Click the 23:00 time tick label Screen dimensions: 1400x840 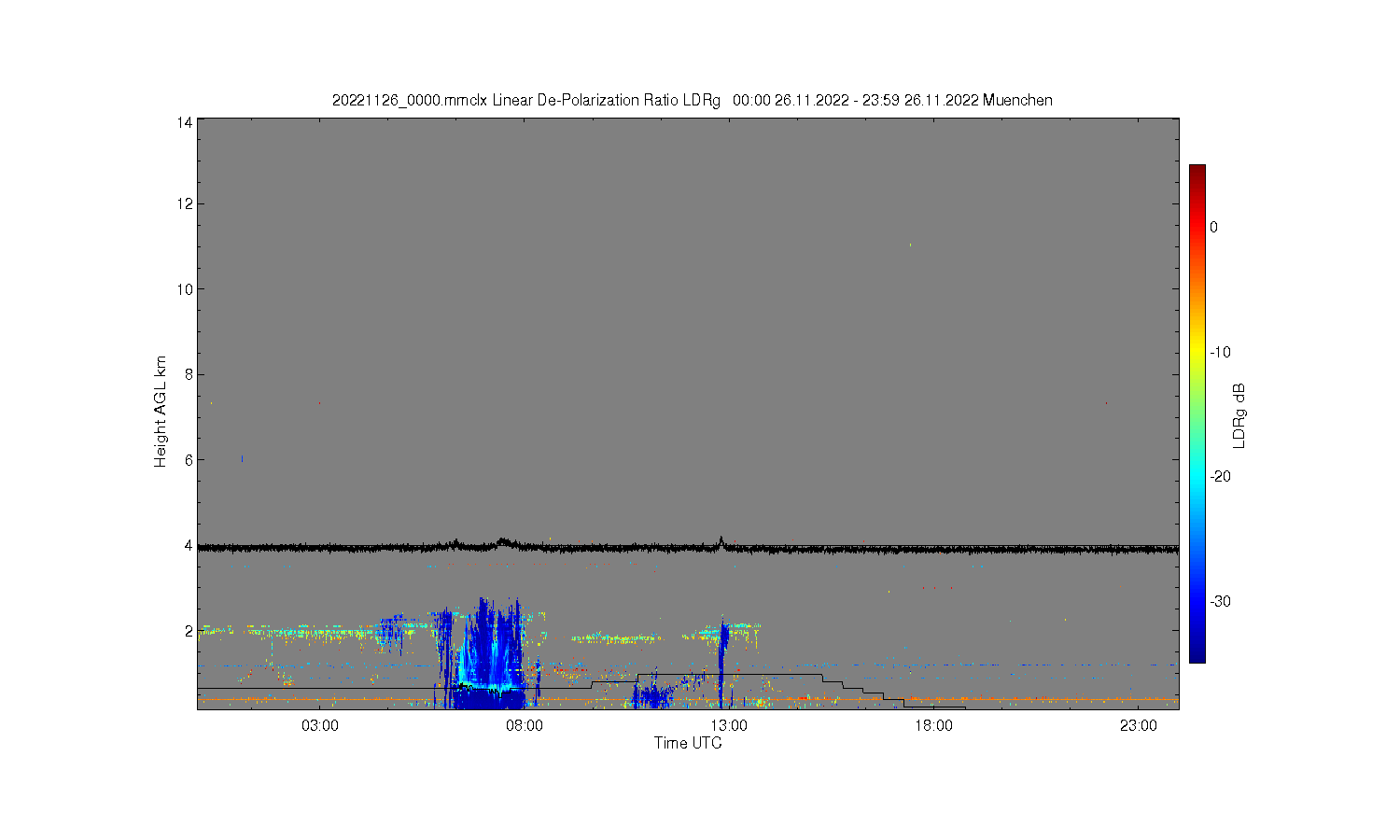1138,725
